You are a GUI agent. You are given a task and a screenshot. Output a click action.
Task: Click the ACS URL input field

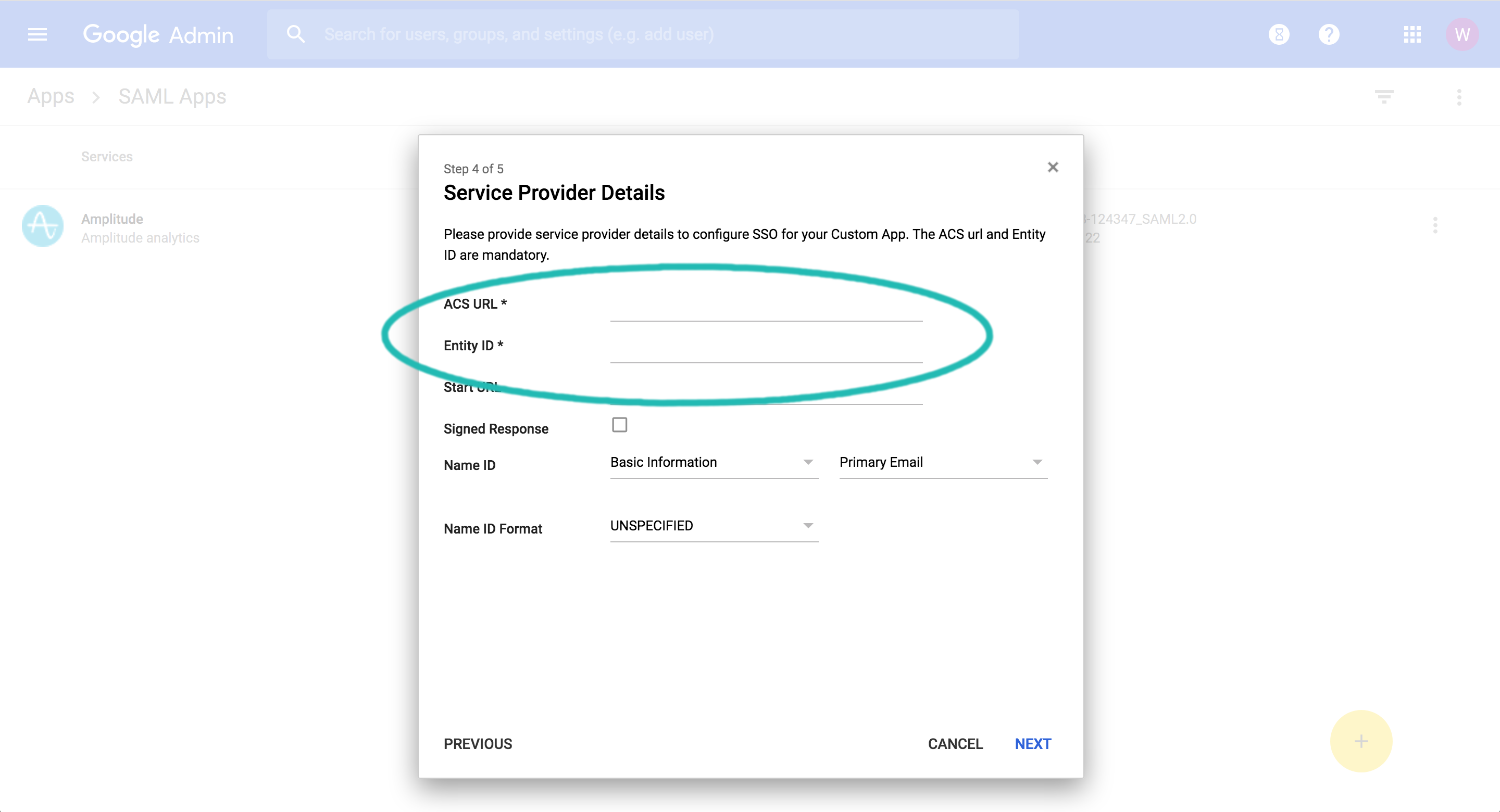(x=766, y=314)
